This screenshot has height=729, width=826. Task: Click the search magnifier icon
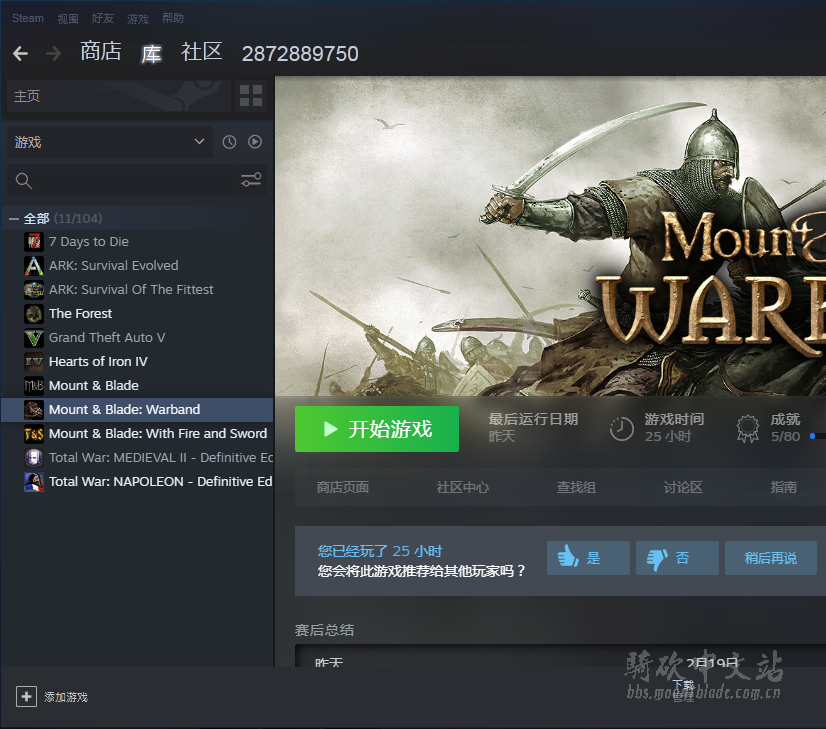point(24,181)
